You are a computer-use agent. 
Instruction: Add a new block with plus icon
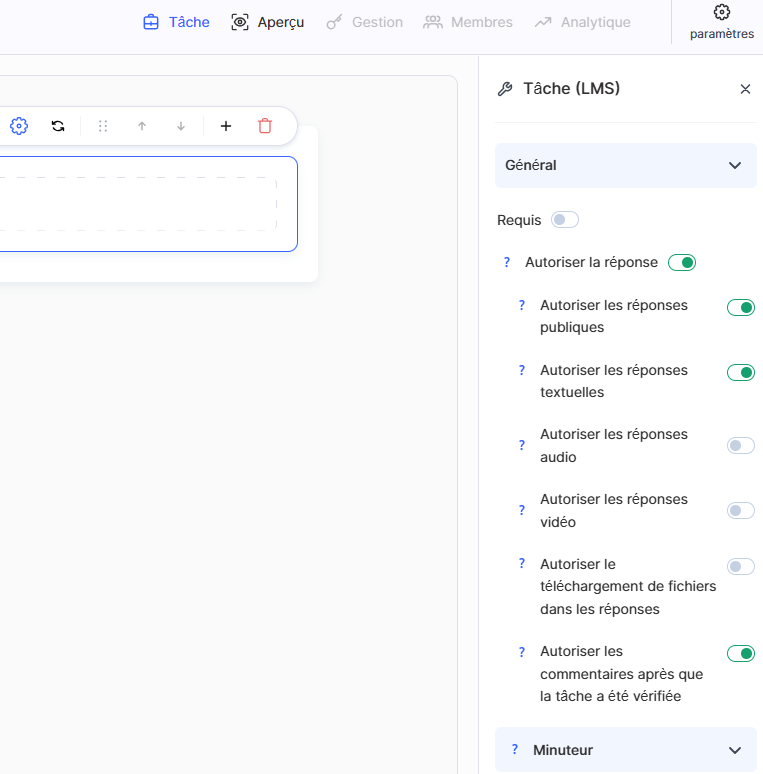[x=226, y=126]
